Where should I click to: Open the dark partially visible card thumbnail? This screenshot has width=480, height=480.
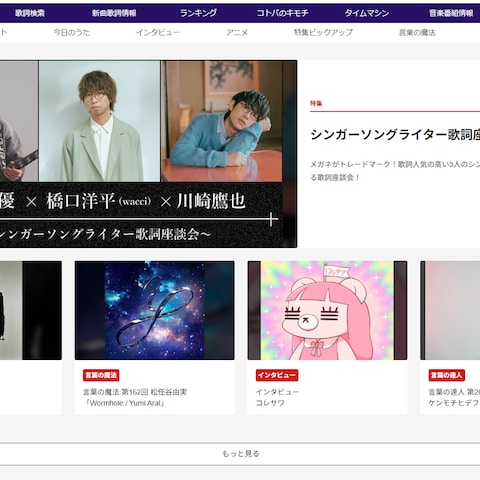pyautogui.click(x=31, y=310)
